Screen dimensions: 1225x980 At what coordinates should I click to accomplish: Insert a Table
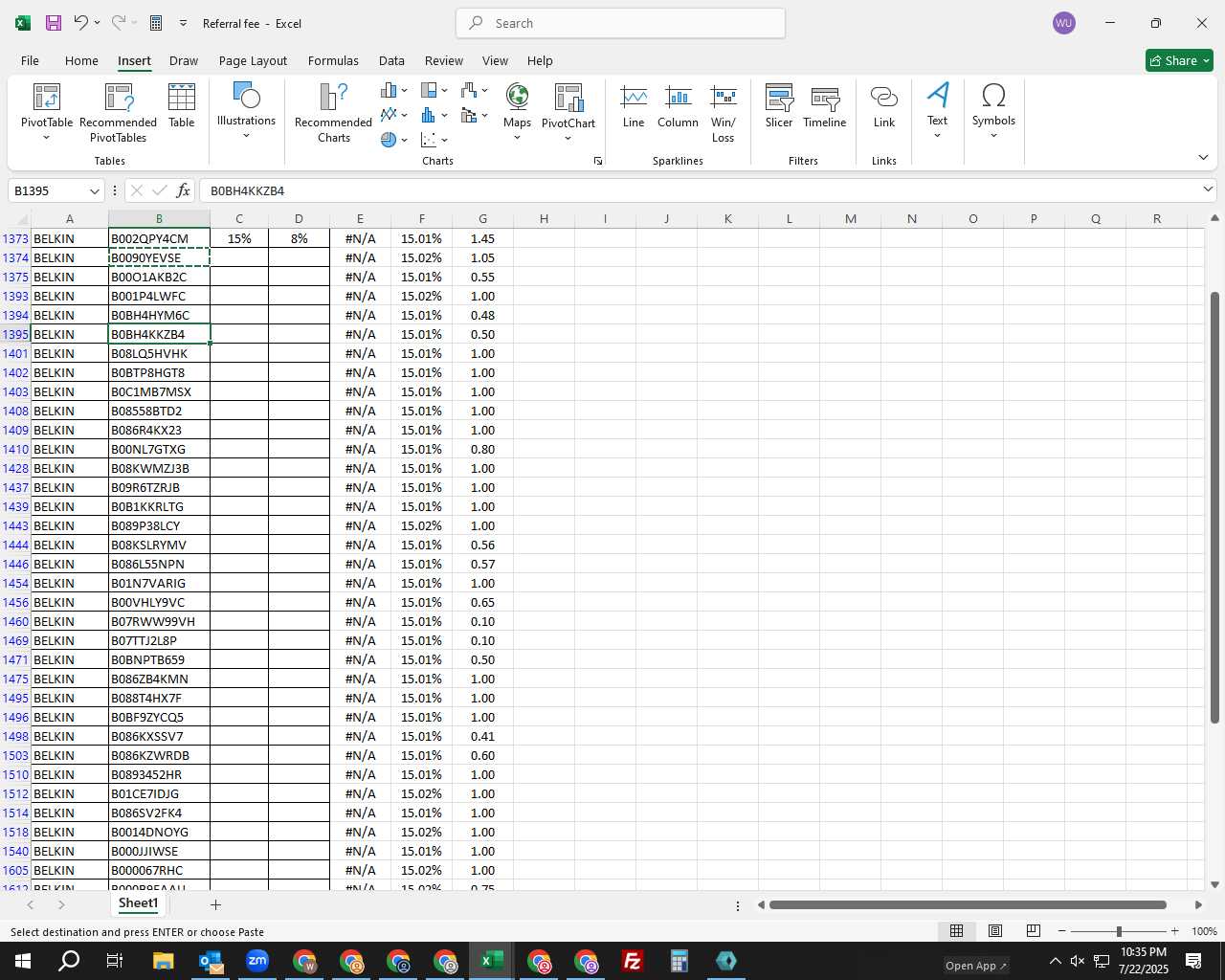point(182,106)
